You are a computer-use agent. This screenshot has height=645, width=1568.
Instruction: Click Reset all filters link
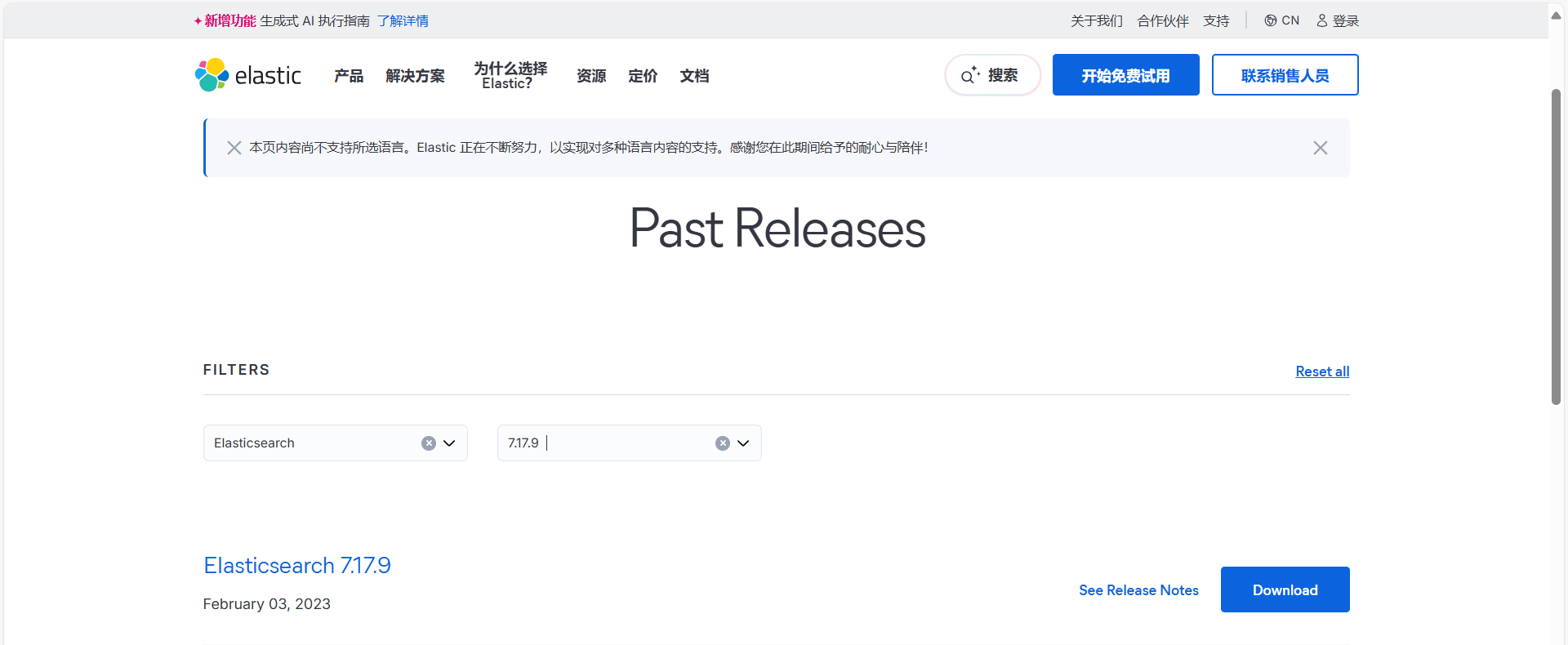click(1322, 371)
